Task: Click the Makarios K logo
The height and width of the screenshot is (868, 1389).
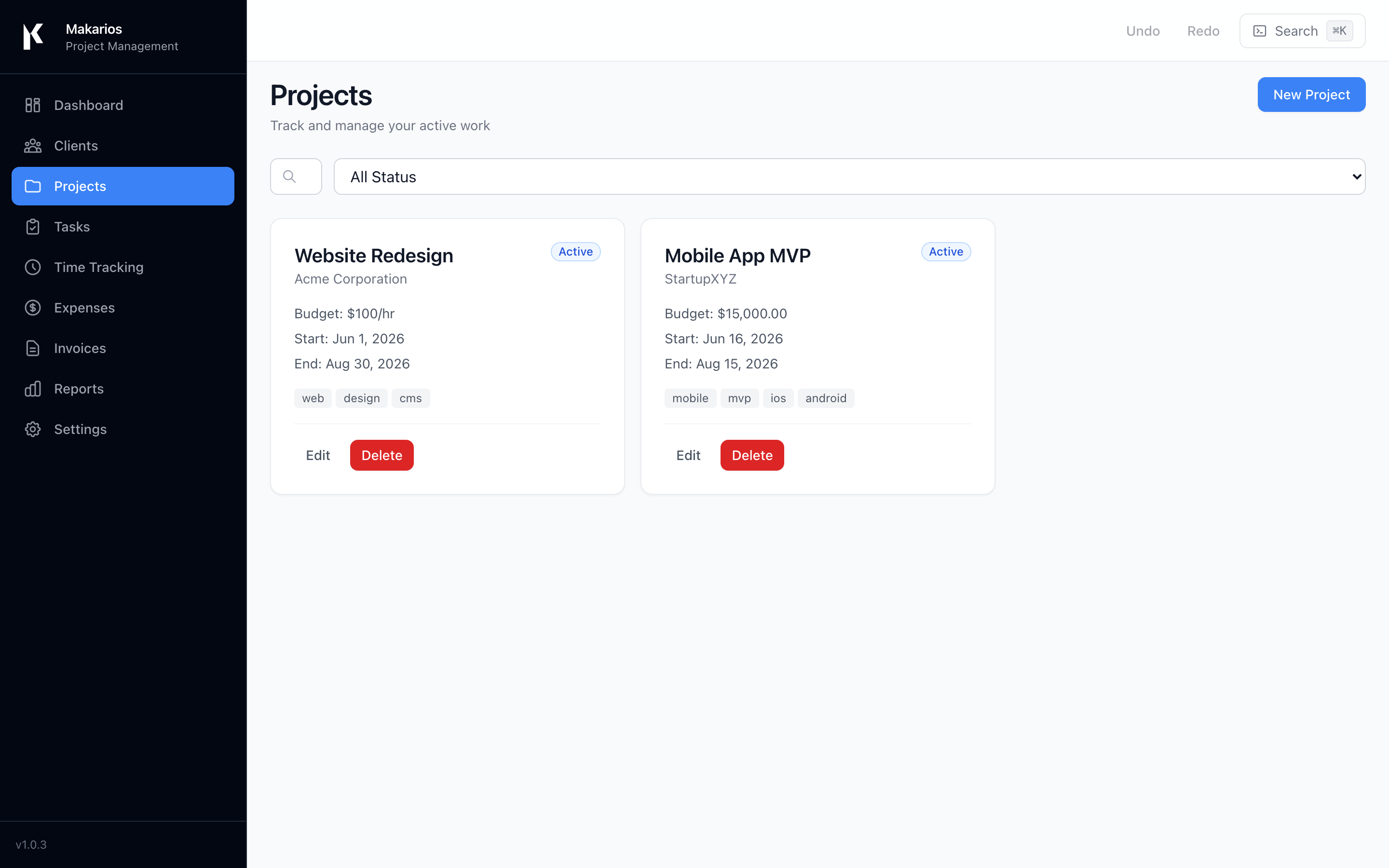Action: tap(33, 37)
